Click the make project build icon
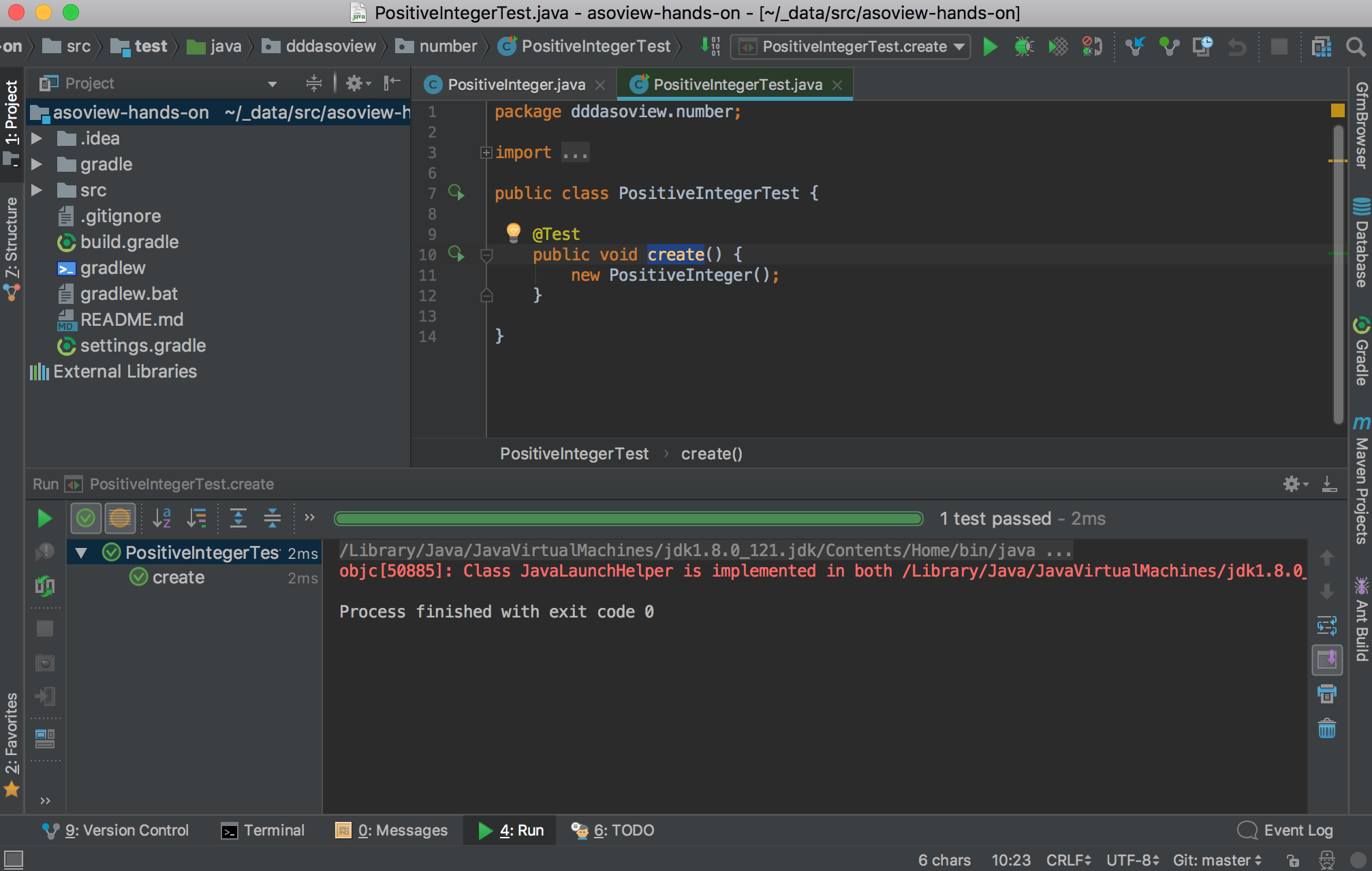Screen dimensions: 1372x871 tap(711, 46)
